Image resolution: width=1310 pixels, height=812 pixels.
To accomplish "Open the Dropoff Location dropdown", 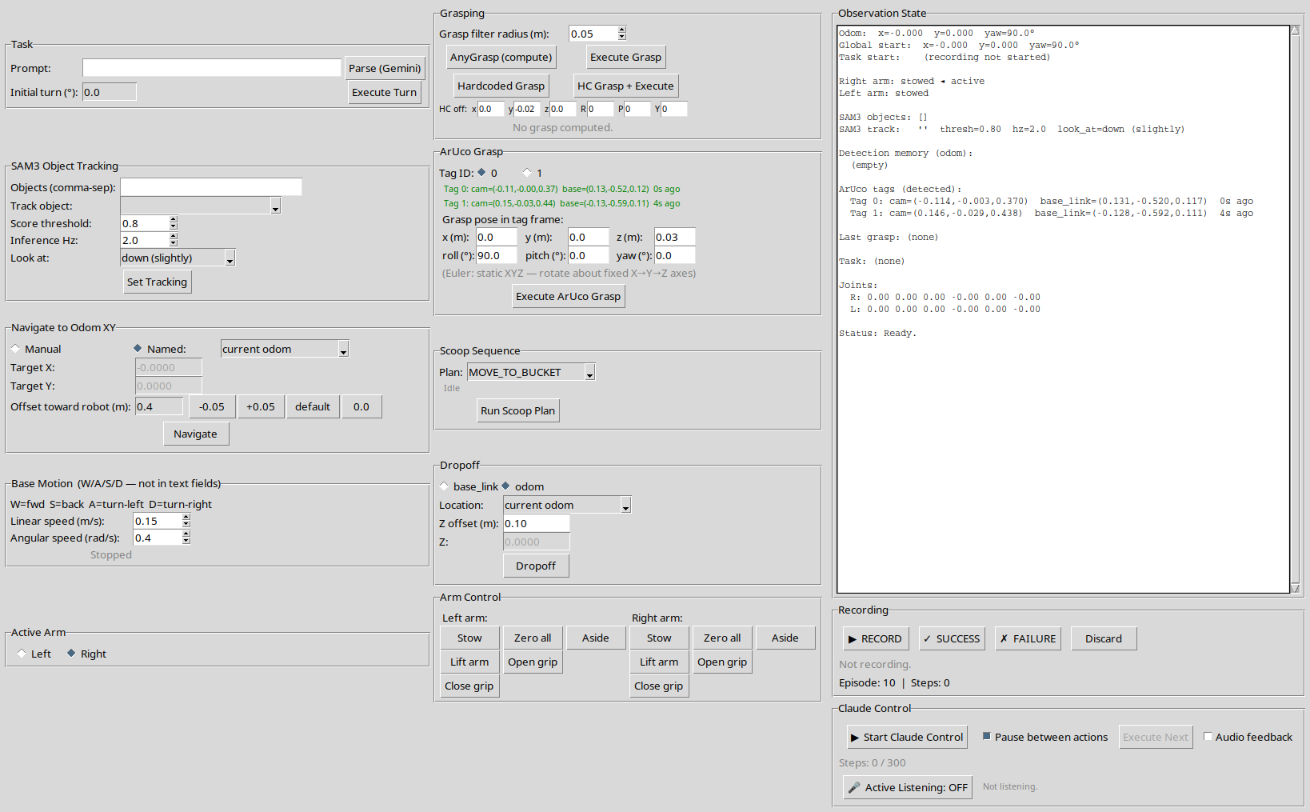I will click(566, 505).
